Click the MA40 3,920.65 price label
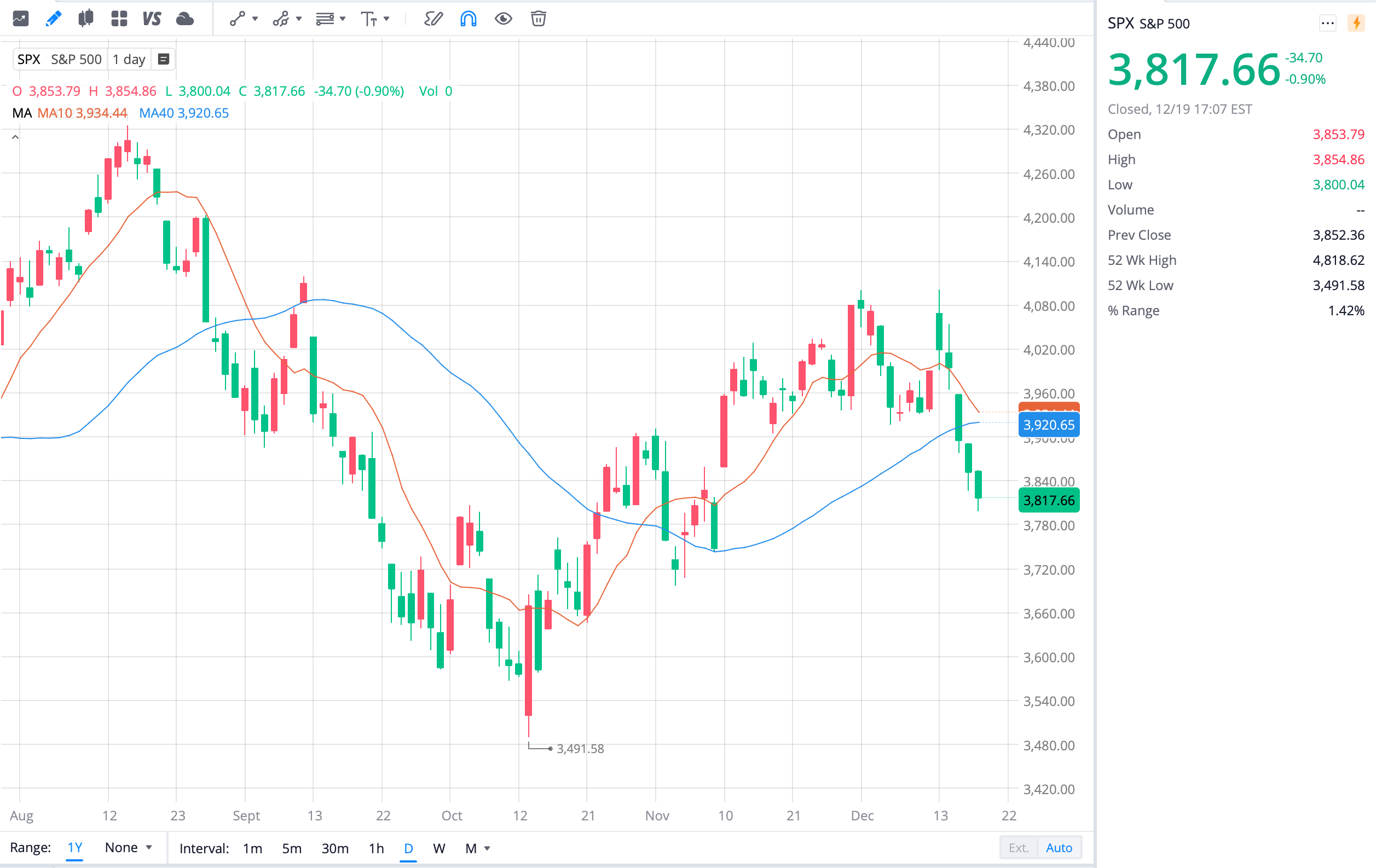 (x=1049, y=425)
